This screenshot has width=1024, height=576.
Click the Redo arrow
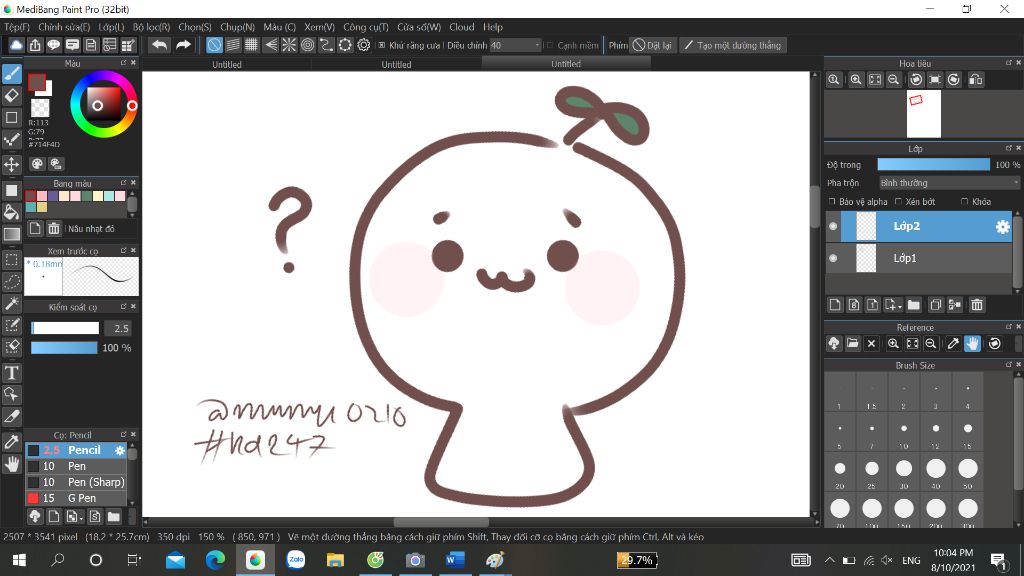pos(184,45)
